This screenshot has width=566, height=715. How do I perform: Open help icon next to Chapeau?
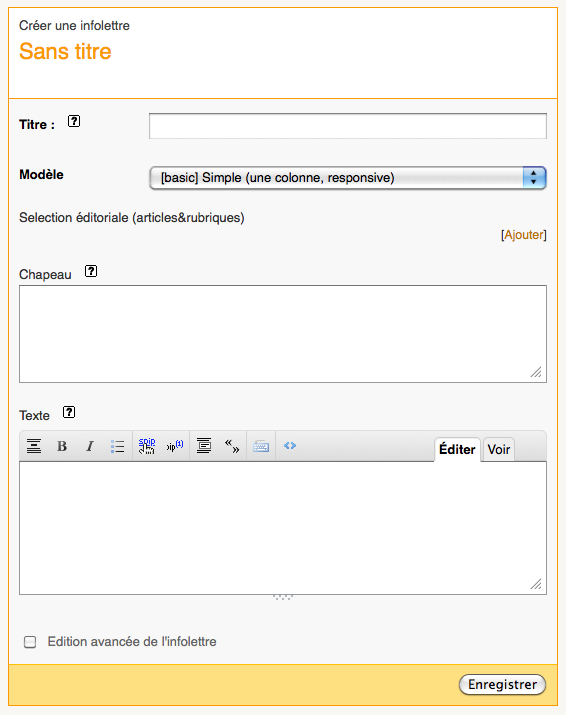pyautogui.click(x=91, y=271)
